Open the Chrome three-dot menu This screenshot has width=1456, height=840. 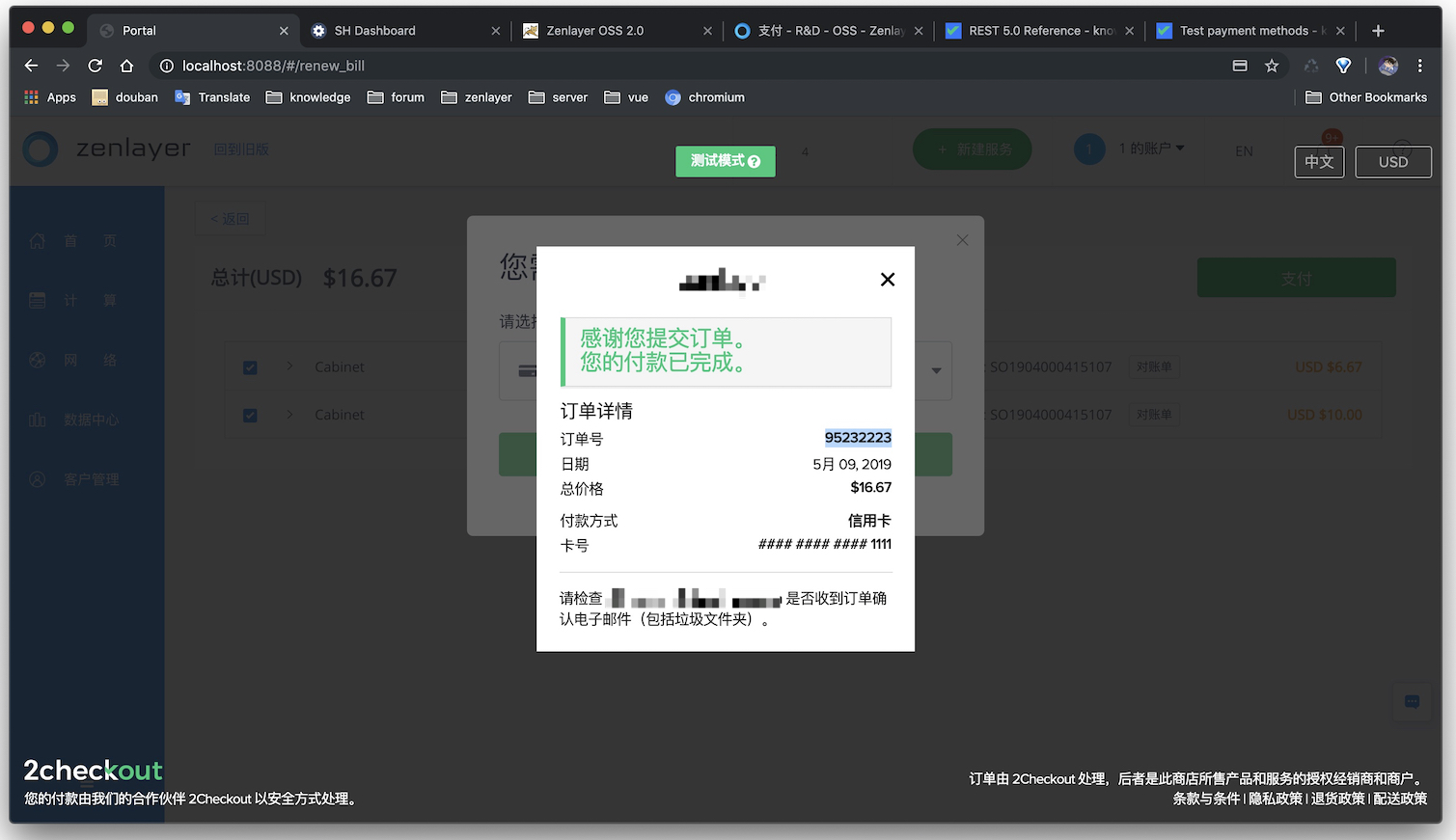pyautogui.click(x=1419, y=66)
